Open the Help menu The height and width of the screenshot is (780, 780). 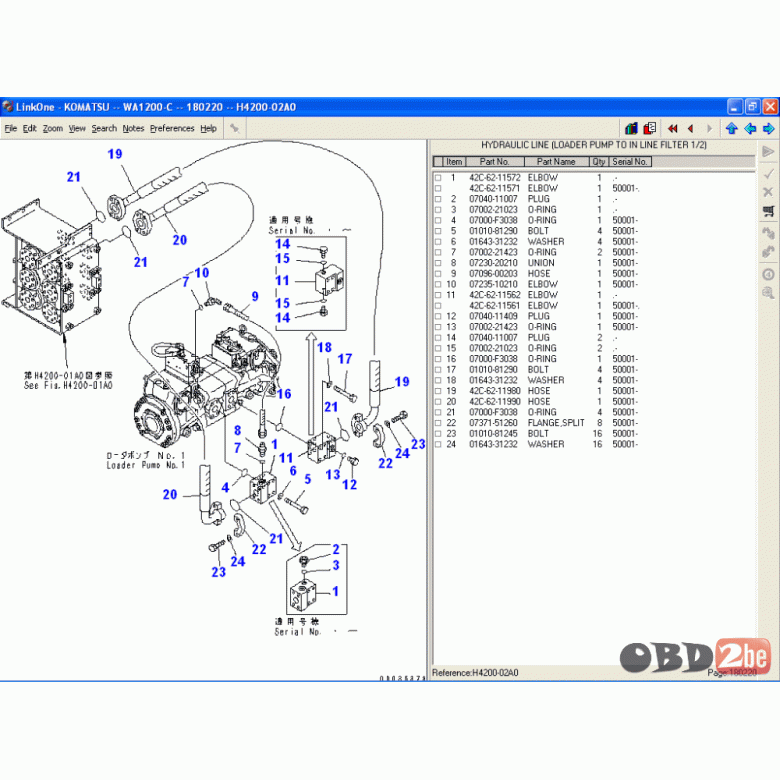208,128
